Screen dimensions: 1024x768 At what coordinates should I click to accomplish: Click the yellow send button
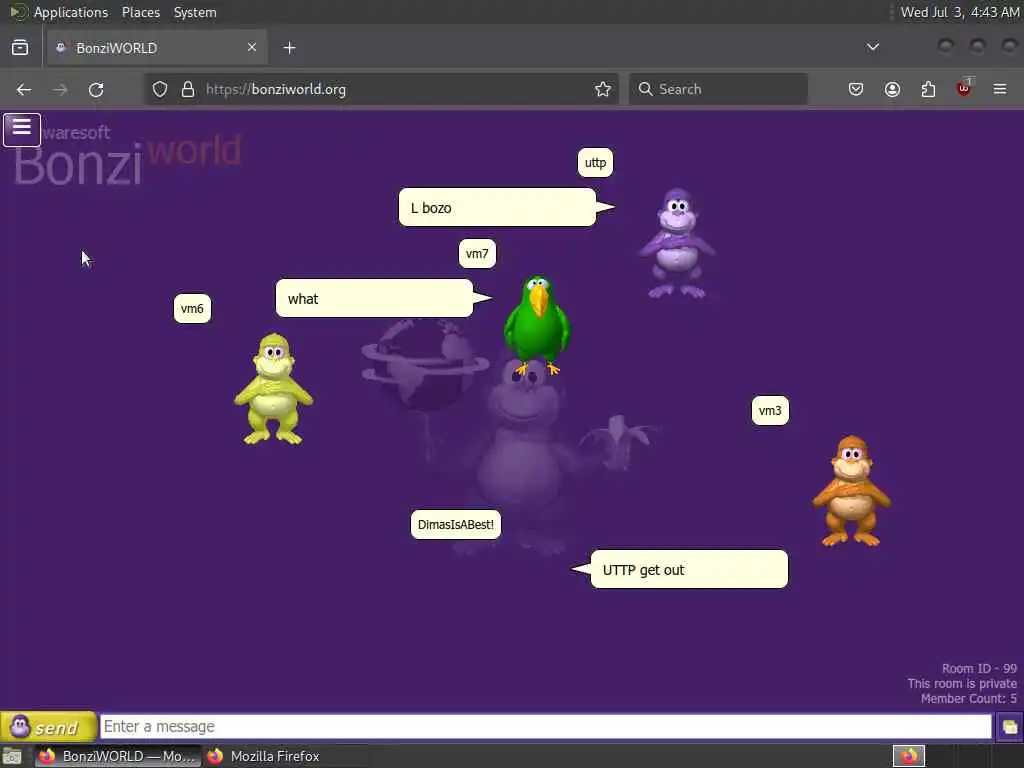(48, 726)
